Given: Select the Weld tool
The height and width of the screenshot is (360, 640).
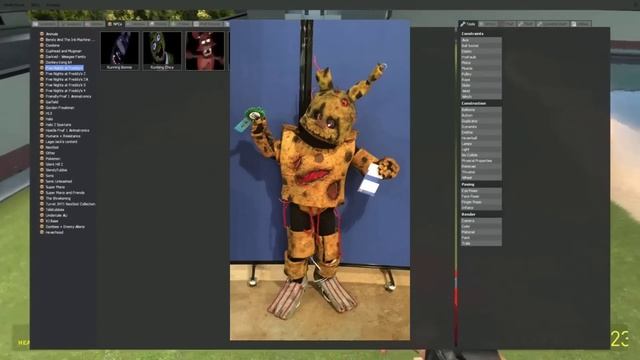Looking at the screenshot, I should [481, 91].
